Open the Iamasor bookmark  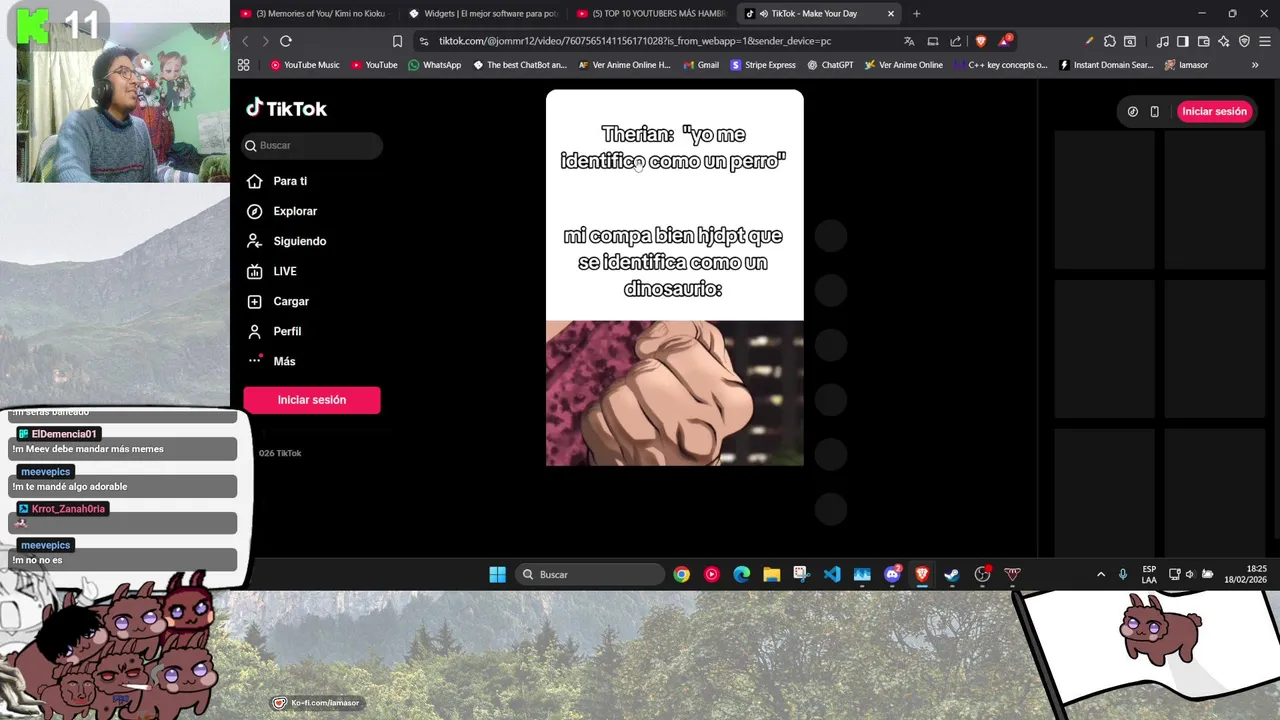[x=1186, y=65]
